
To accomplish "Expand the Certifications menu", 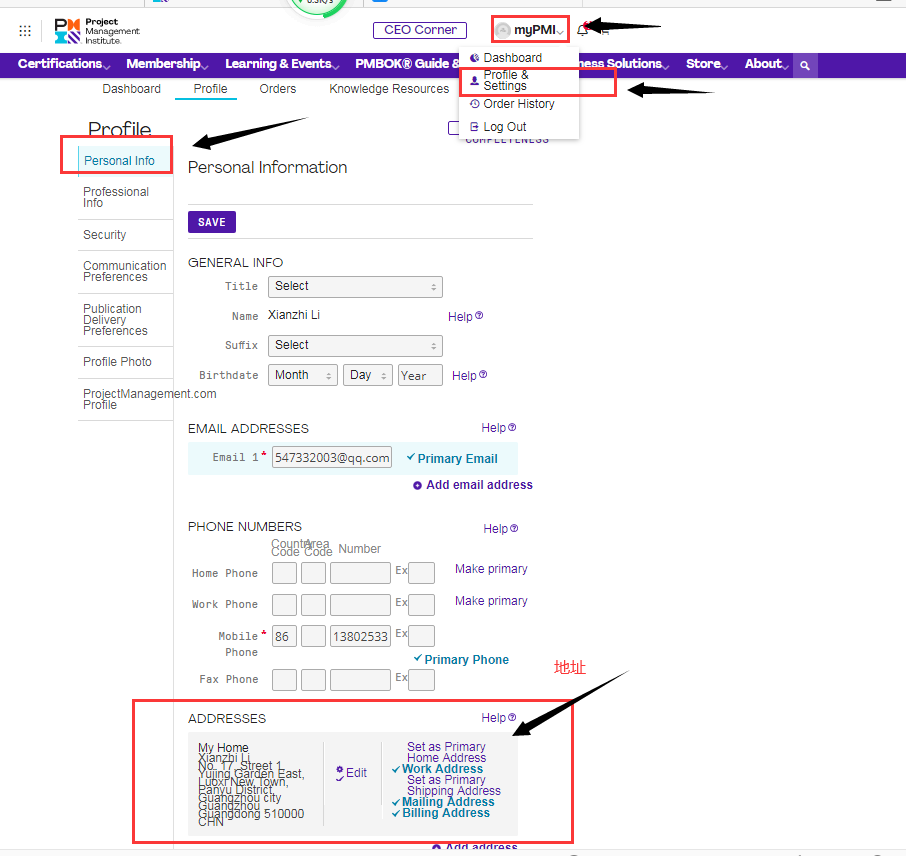I will 64,64.
